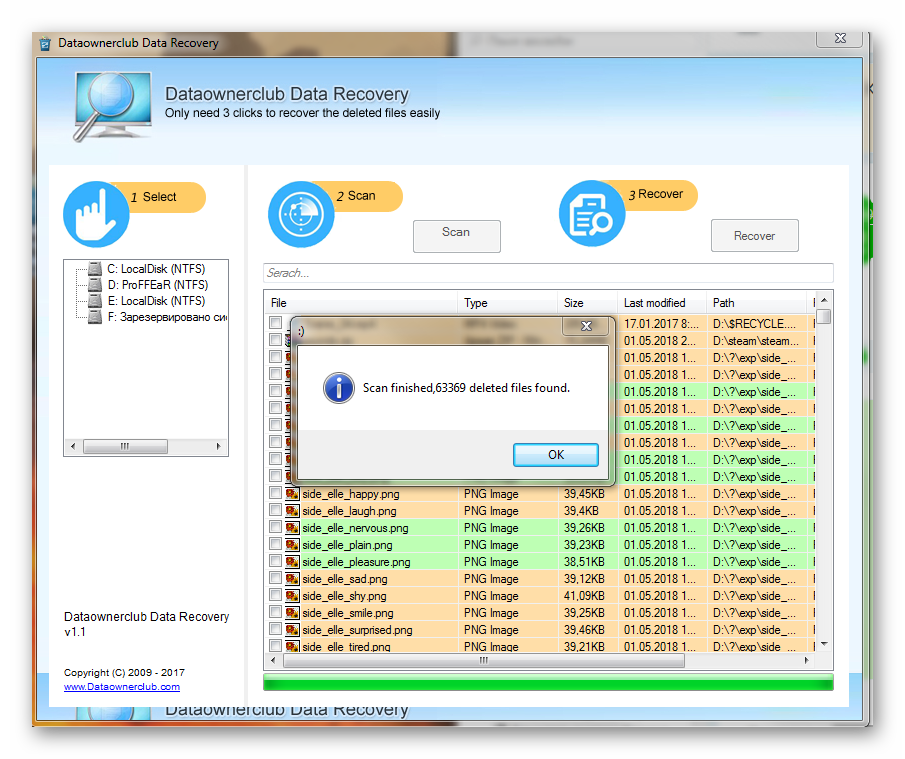The height and width of the screenshot is (759, 905).
Task: Click the Scan button
Action: tap(457, 236)
